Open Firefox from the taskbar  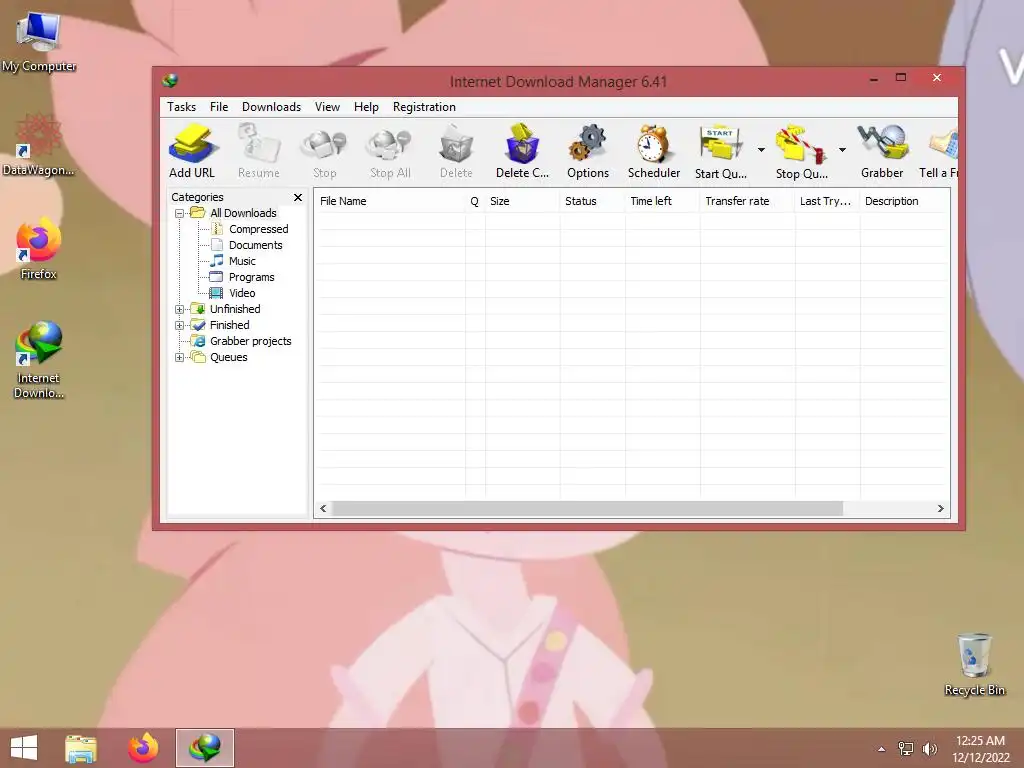click(143, 748)
